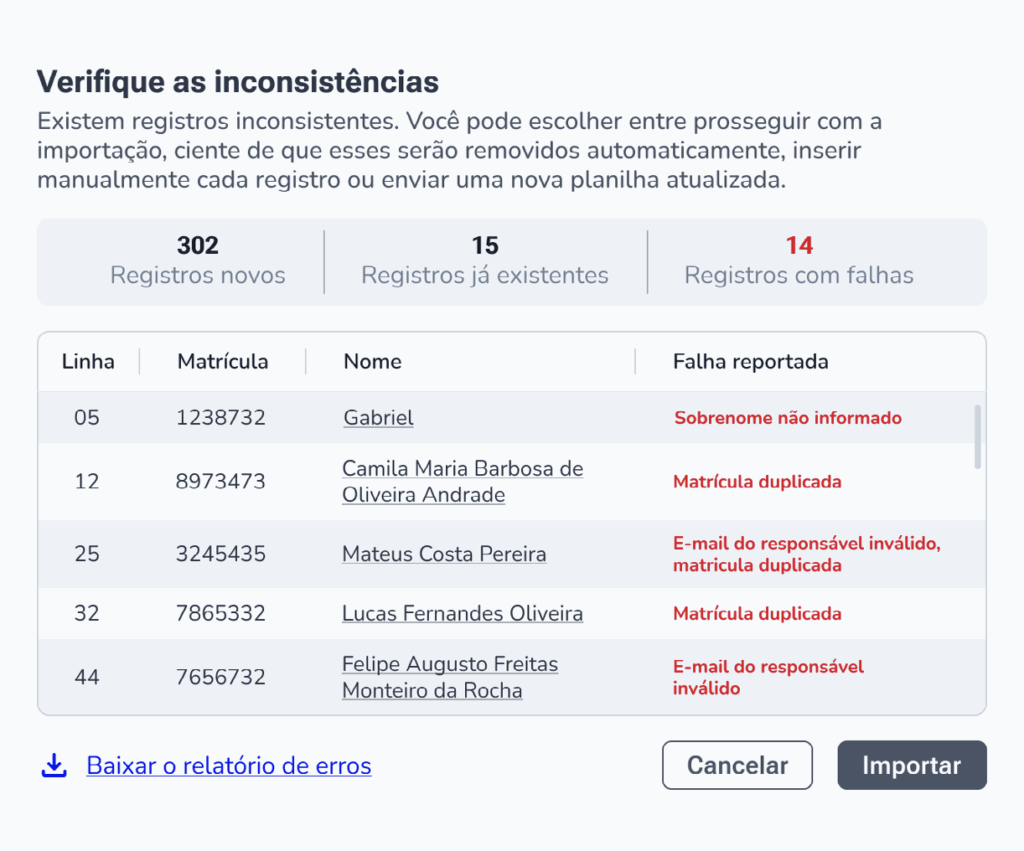1024x851 pixels.
Task: Click the 15 Registros já existentes counter
Action: point(485,261)
